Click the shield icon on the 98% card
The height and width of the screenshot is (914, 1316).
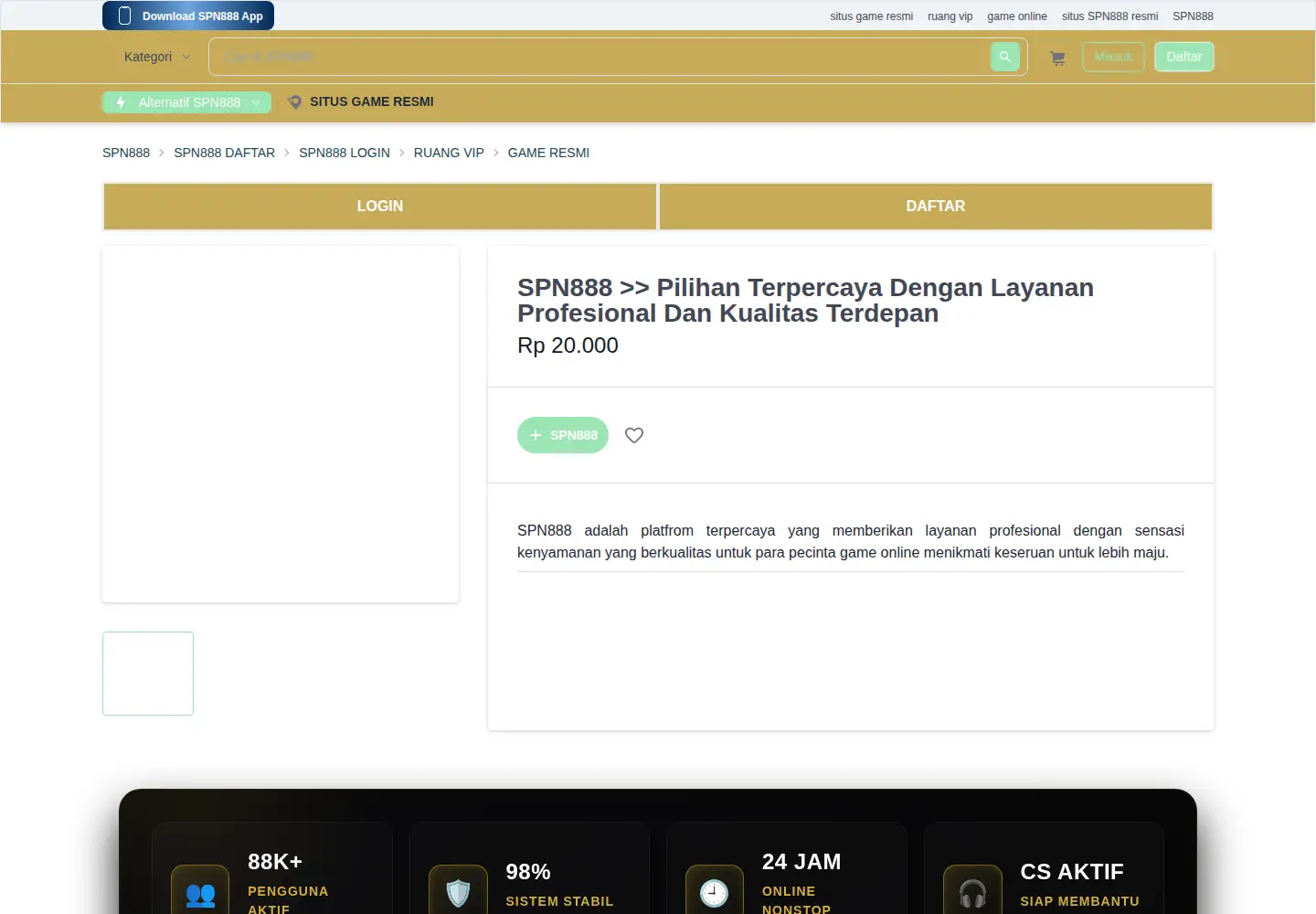458,894
